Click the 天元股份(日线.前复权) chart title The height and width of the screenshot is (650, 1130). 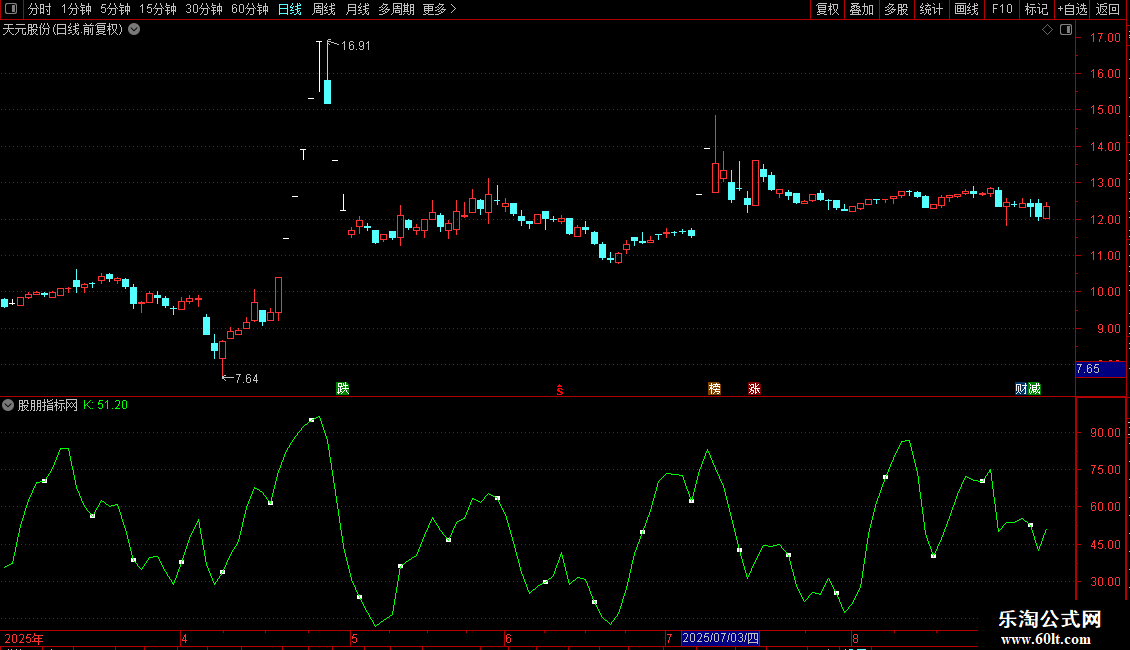(x=63, y=30)
